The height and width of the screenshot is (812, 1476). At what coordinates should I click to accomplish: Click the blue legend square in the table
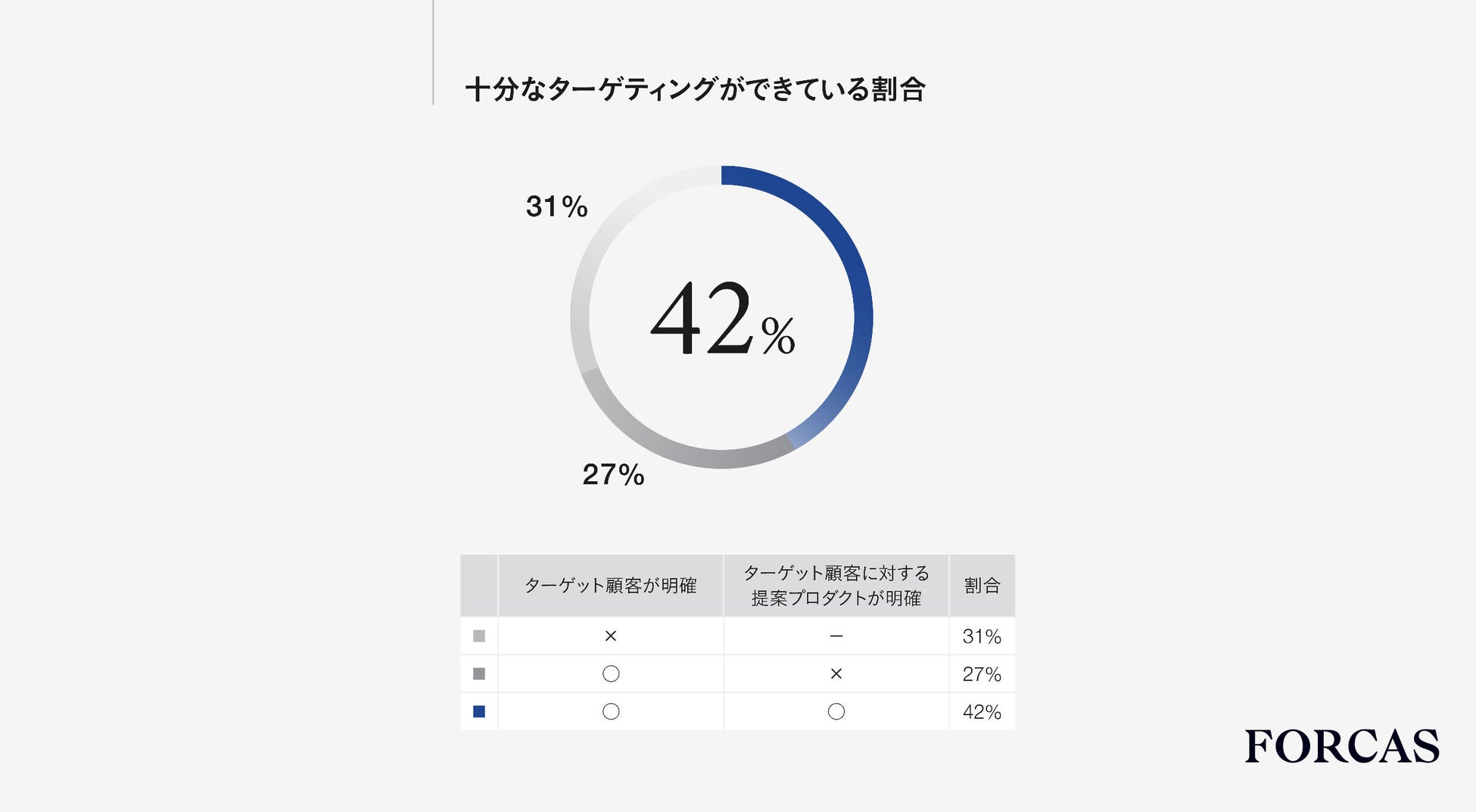478,711
